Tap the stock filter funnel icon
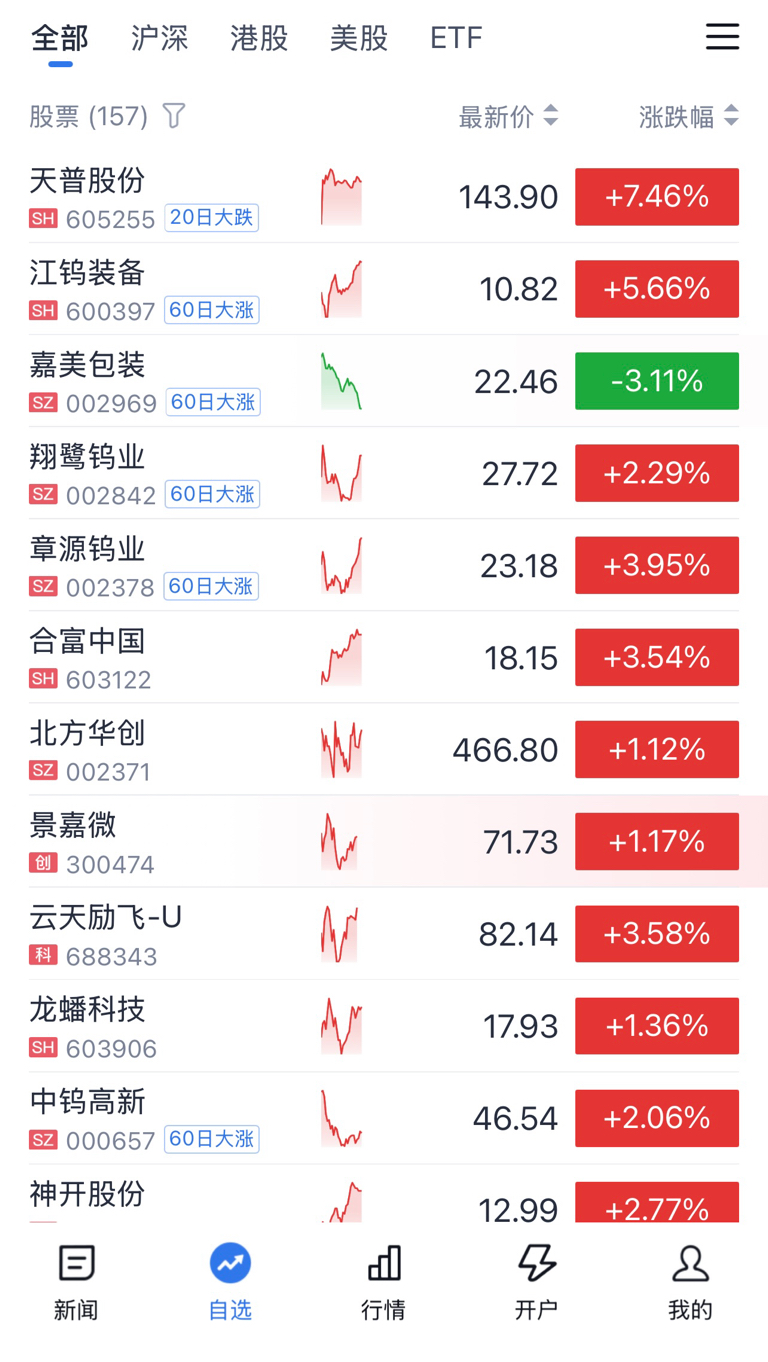This screenshot has height=1362, width=768. (174, 116)
